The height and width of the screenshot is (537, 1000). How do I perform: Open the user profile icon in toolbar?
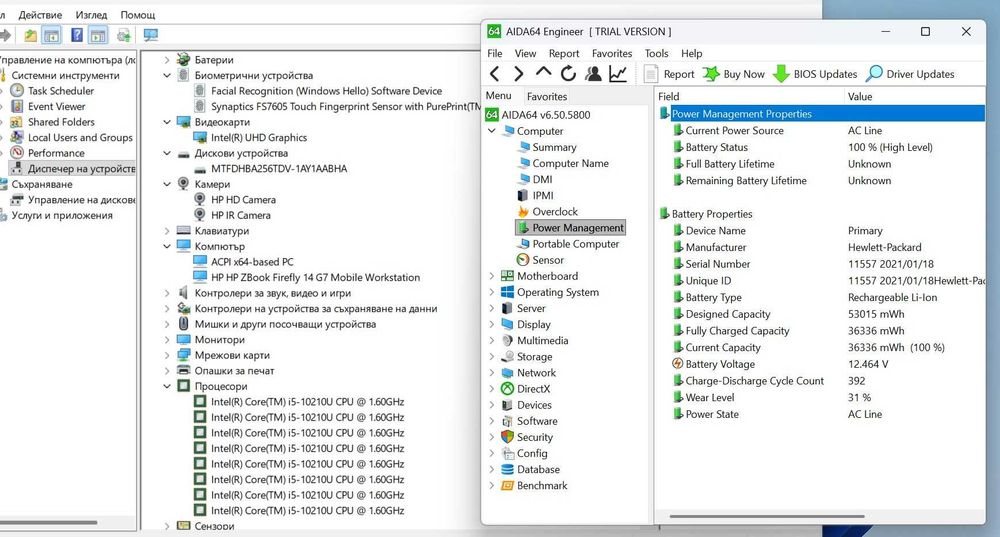click(x=593, y=74)
